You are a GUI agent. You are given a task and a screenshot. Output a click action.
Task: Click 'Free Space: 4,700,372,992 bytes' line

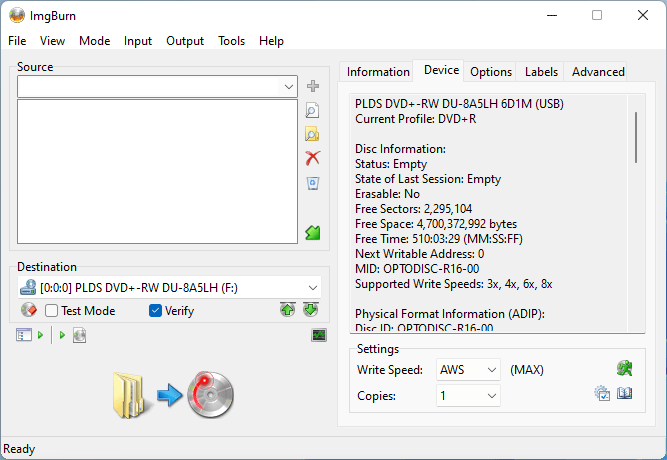click(436, 224)
